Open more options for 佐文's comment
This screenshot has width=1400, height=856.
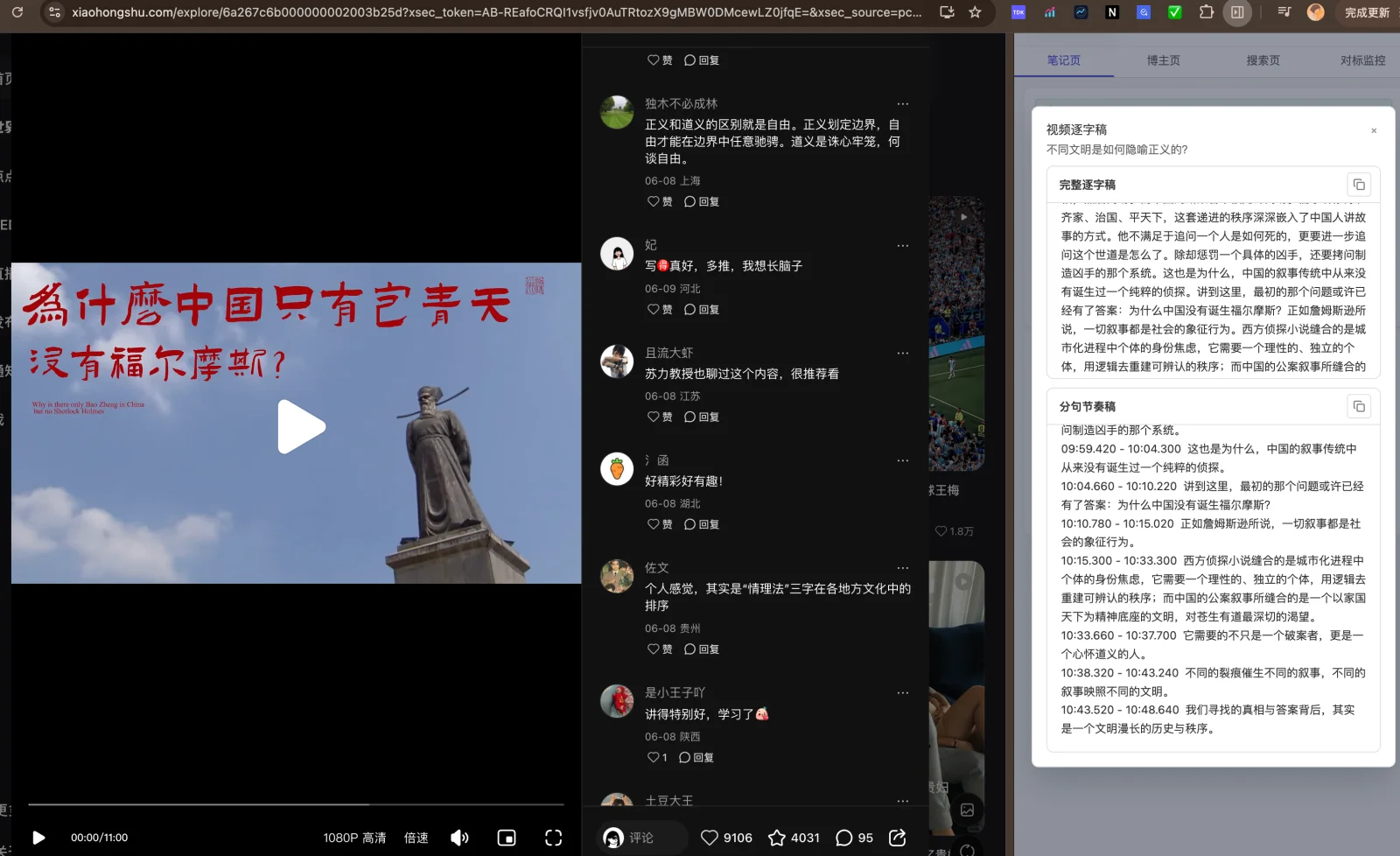coord(903,568)
